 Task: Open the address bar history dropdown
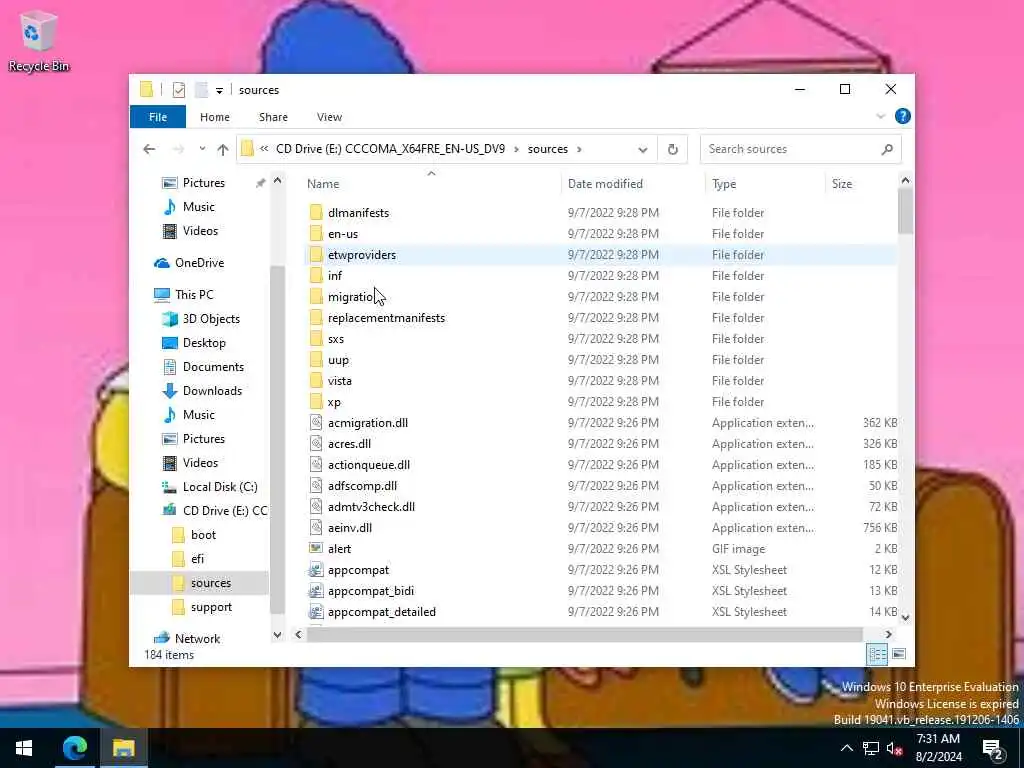[x=643, y=150]
